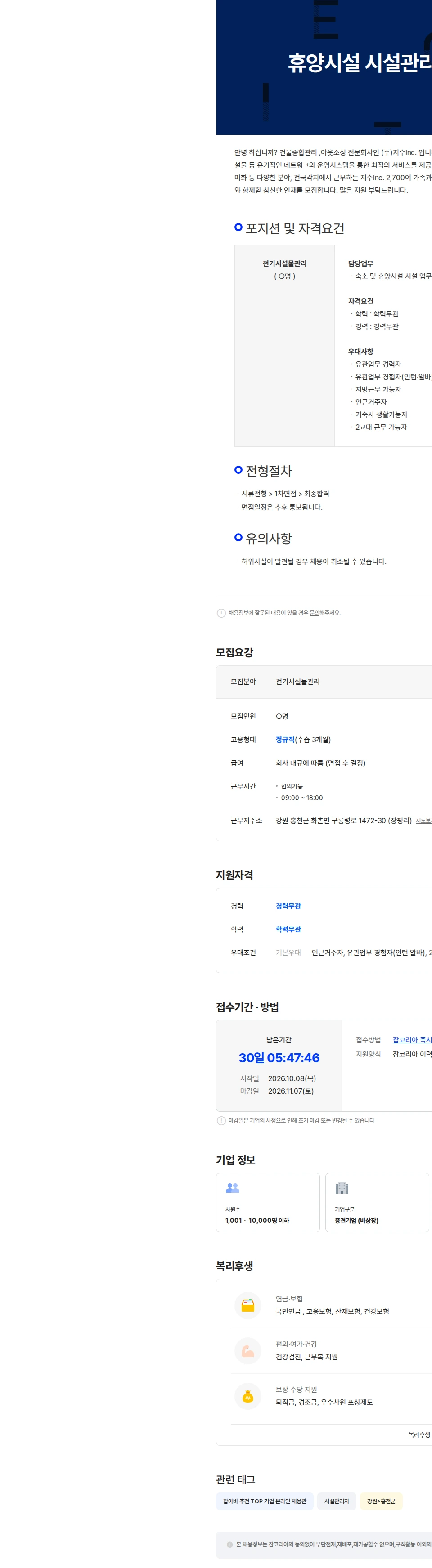
Task: Open the 지도보기 map link next to address
Action: pos(423,821)
